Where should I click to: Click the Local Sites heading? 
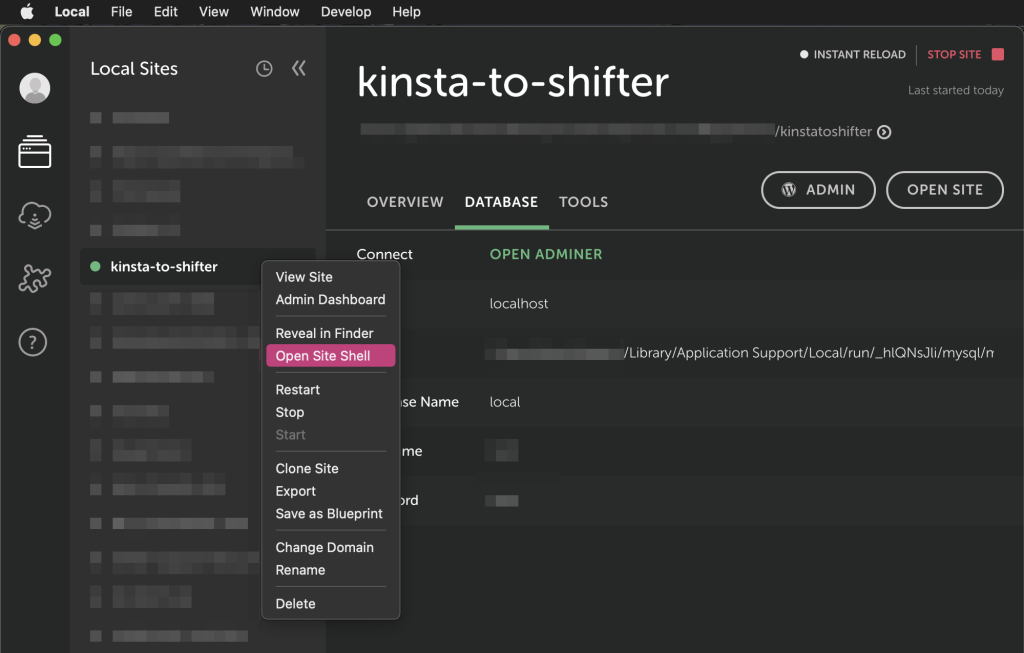[x=134, y=69]
